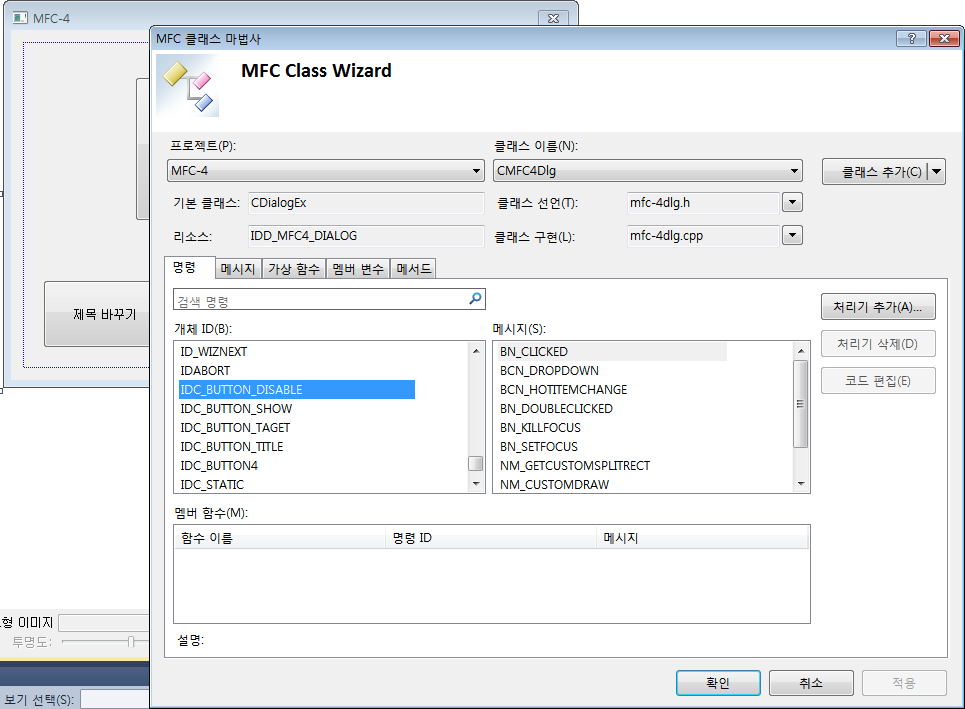
Task: Click the mfc-4dlg.h declaration field
Action: 703,202
